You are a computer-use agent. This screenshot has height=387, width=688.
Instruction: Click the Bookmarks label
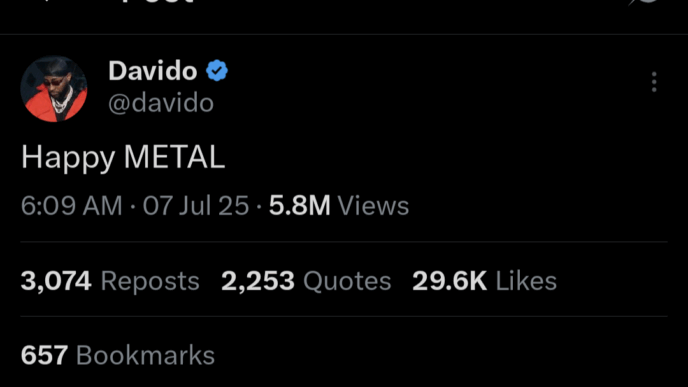pos(145,355)
